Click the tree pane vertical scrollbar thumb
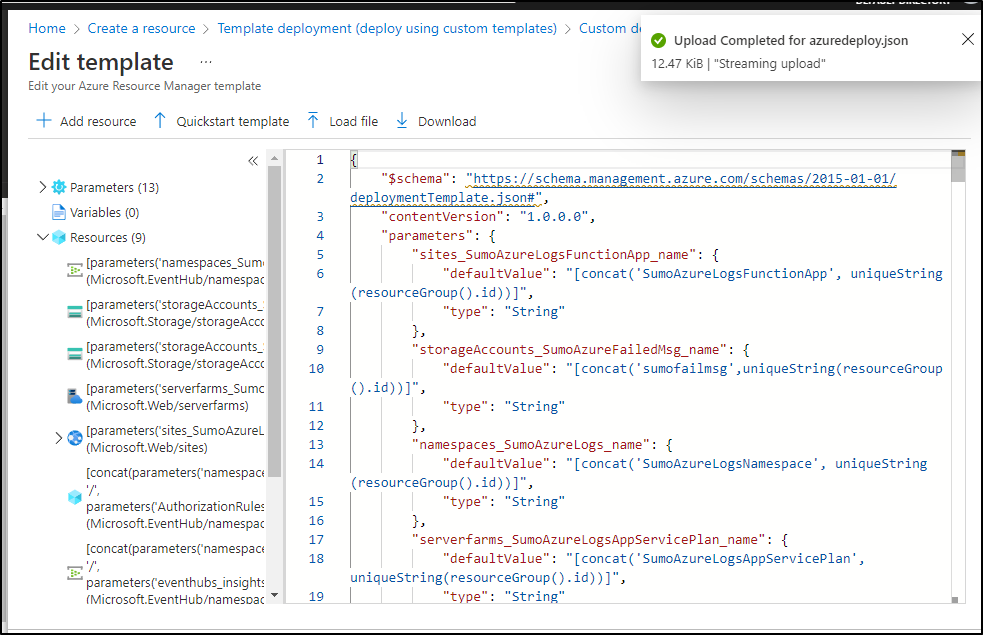Screen dimensions: 983x635 pos(275,321)
